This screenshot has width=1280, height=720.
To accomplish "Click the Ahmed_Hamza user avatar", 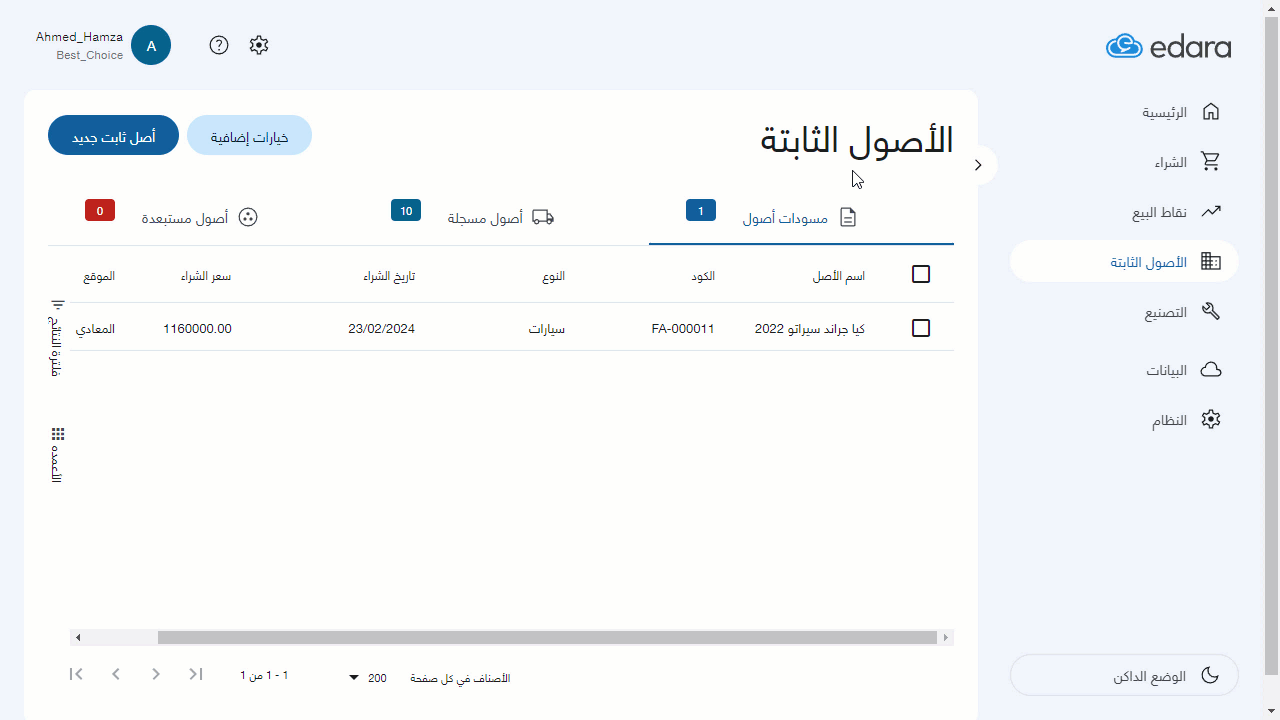I will pos(151,45).
